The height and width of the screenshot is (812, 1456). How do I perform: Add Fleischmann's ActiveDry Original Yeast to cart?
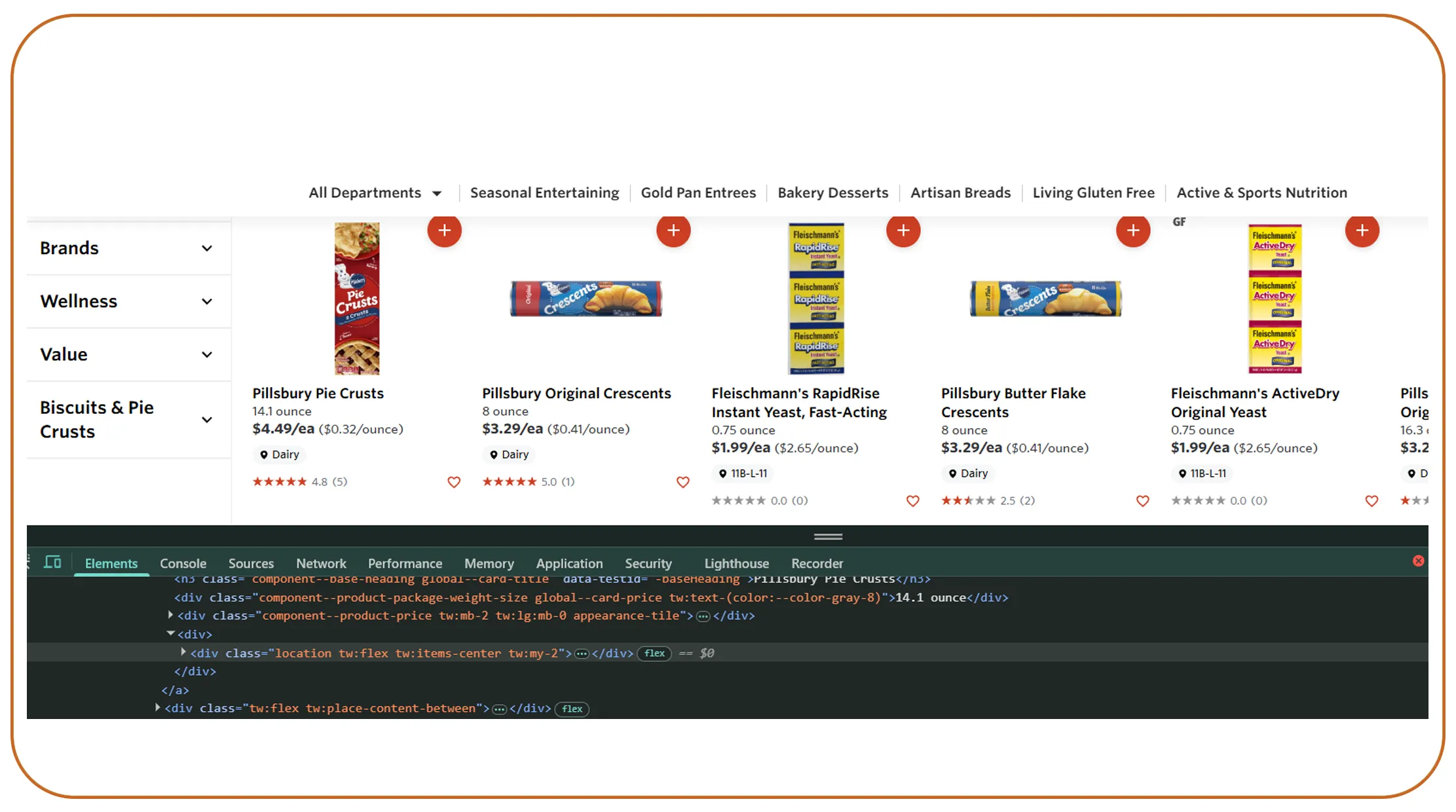(x=1362, y=231)
